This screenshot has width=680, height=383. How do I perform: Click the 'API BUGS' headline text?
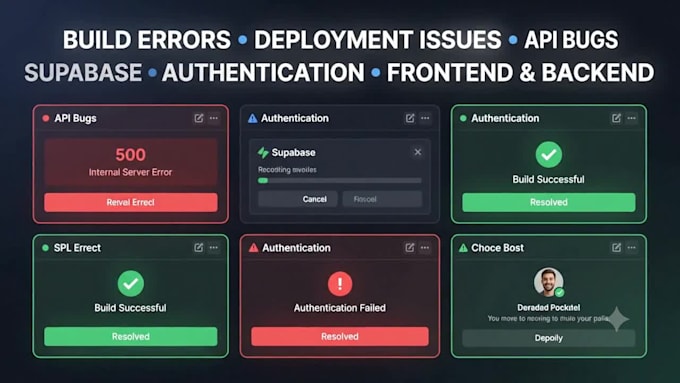[x=571, y=40]
